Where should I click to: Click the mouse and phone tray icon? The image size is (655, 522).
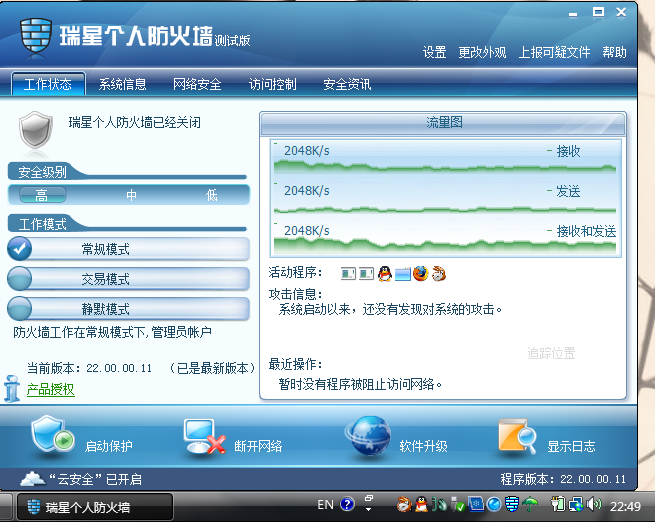click(439, 504)
